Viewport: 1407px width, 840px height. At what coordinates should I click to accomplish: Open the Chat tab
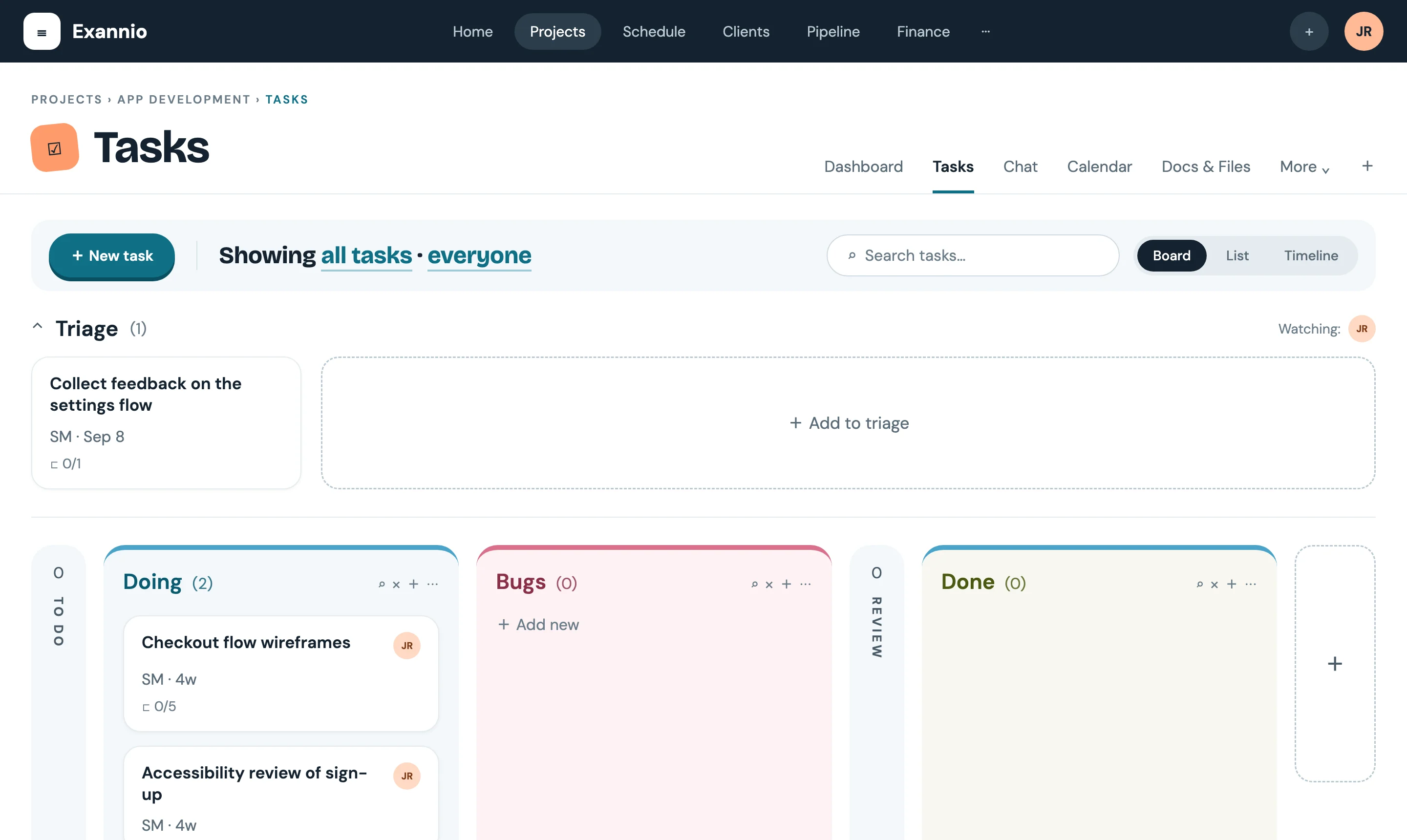[1020, 167]
